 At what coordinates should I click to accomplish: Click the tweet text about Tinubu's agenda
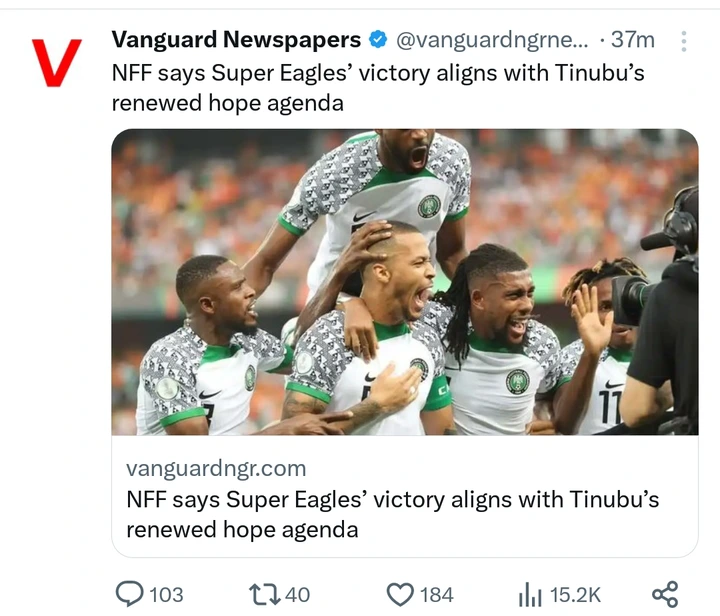378,87
